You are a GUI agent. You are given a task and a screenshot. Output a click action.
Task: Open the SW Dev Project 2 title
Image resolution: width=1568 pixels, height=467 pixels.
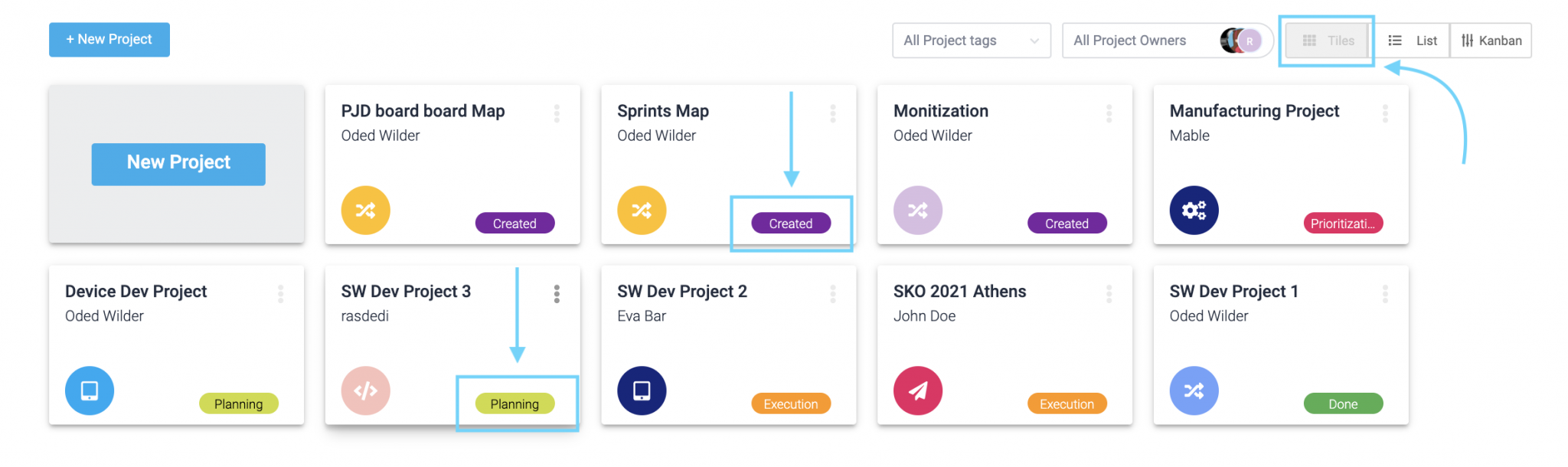point(682,292)
